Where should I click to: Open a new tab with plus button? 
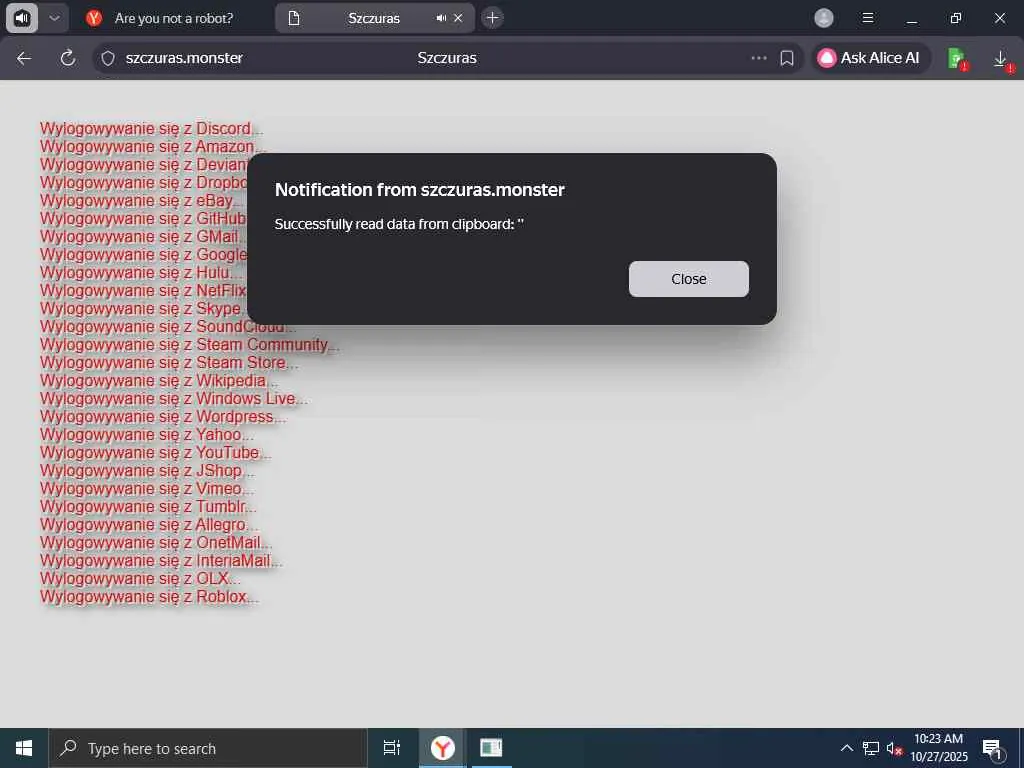tap(492, 18)
